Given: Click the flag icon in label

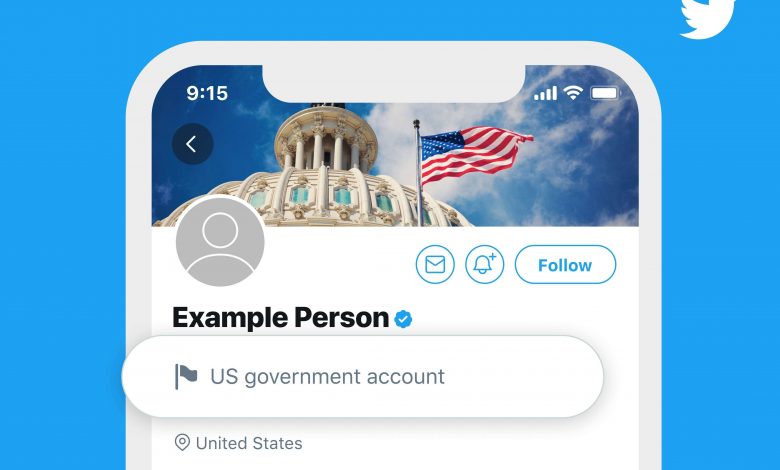Looking at the screenshot, I should click(x=186, y=376).
